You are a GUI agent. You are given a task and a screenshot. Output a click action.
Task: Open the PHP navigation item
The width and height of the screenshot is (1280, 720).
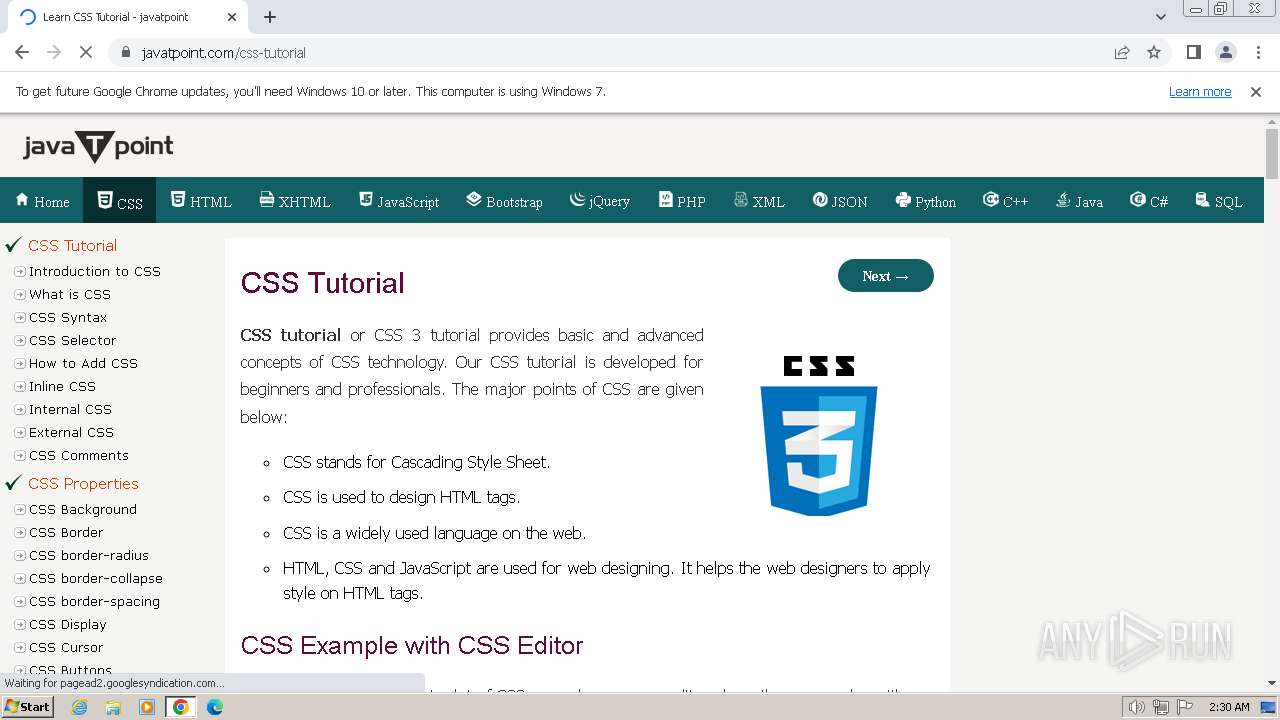682,201
